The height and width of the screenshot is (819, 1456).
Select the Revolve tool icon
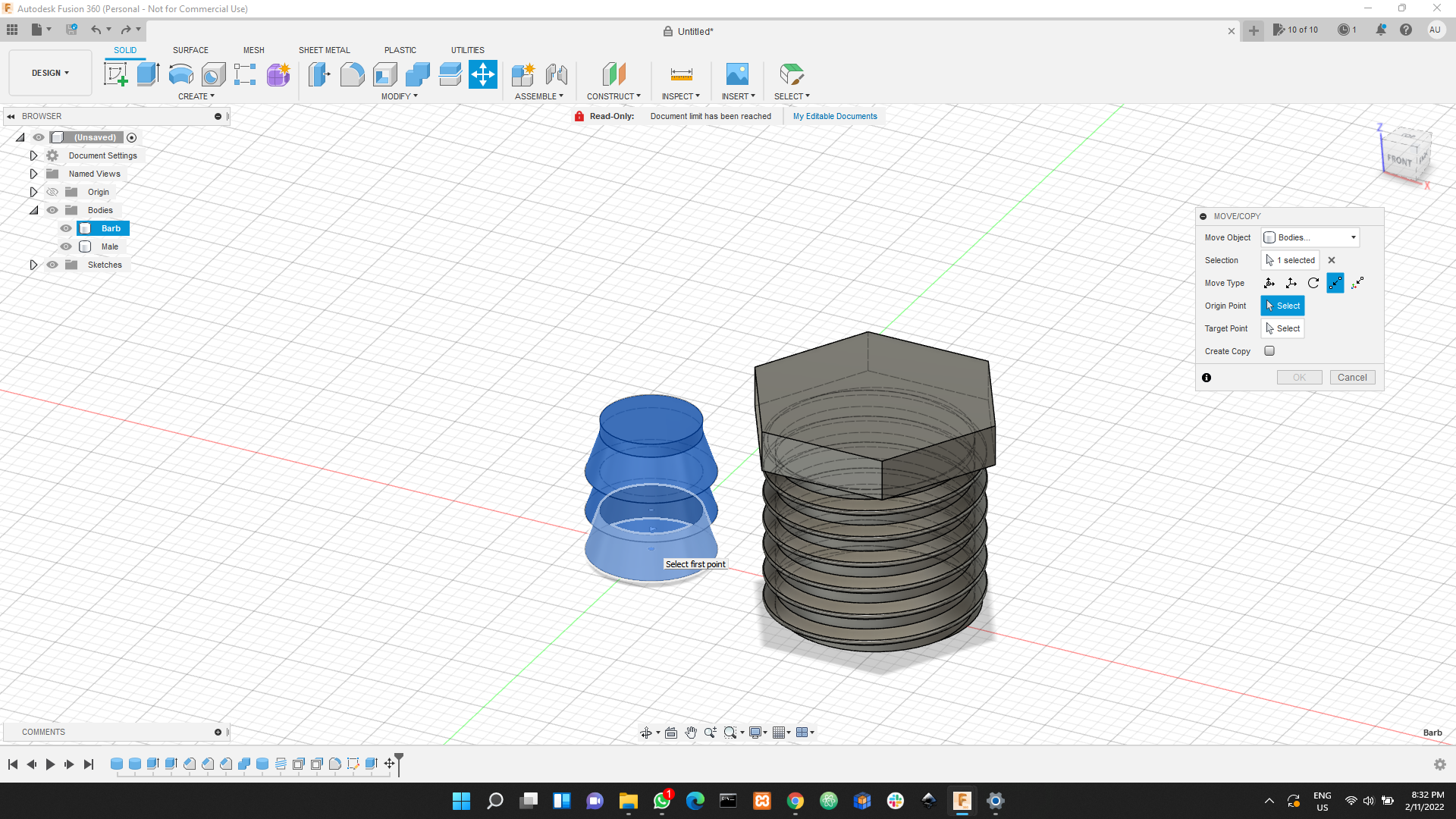[x=180, y=74]
